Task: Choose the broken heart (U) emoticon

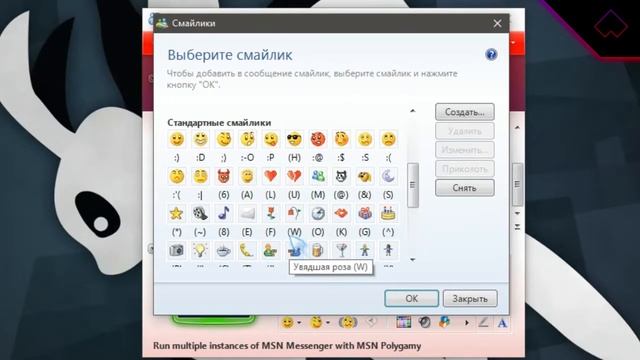Action: 294,176
